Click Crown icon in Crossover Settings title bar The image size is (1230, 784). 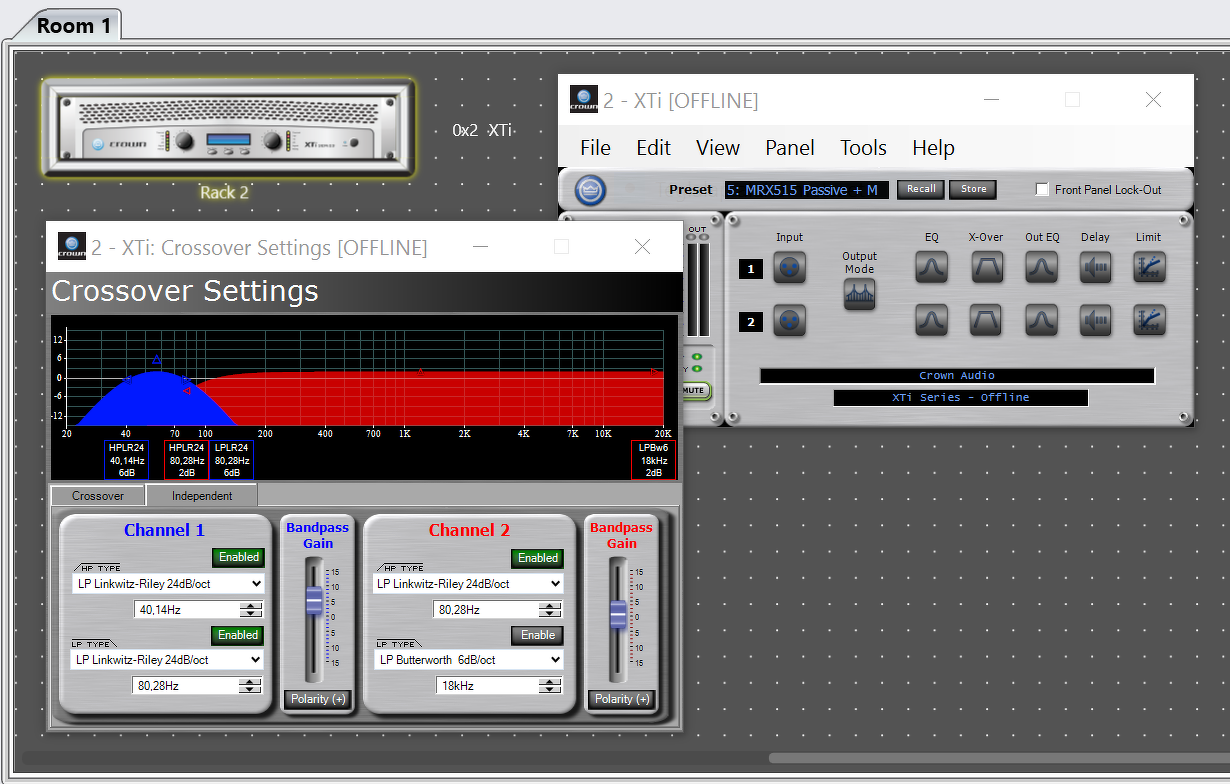pos(72,247)
